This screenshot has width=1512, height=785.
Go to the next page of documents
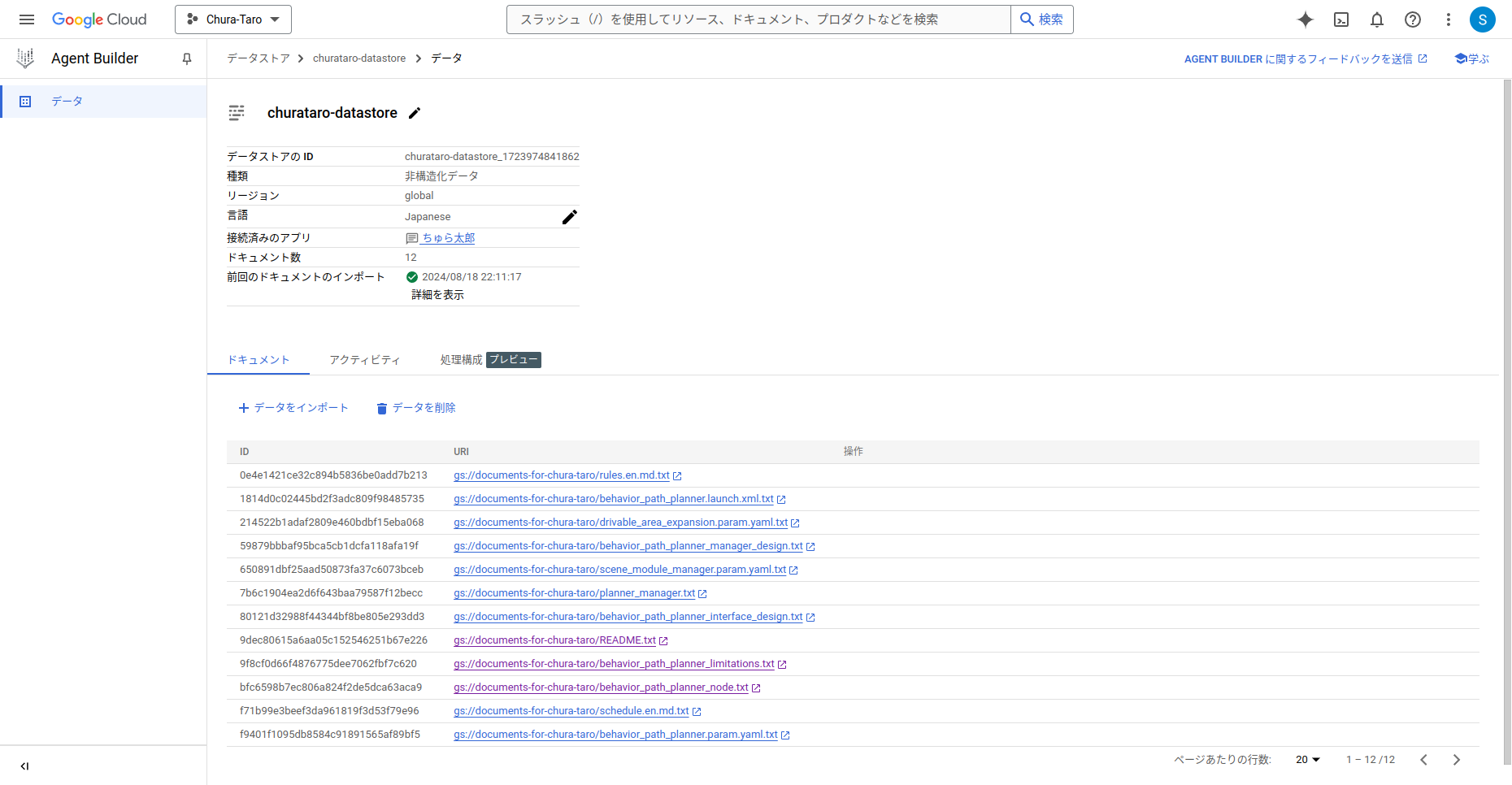click(x=1457, y=760)
